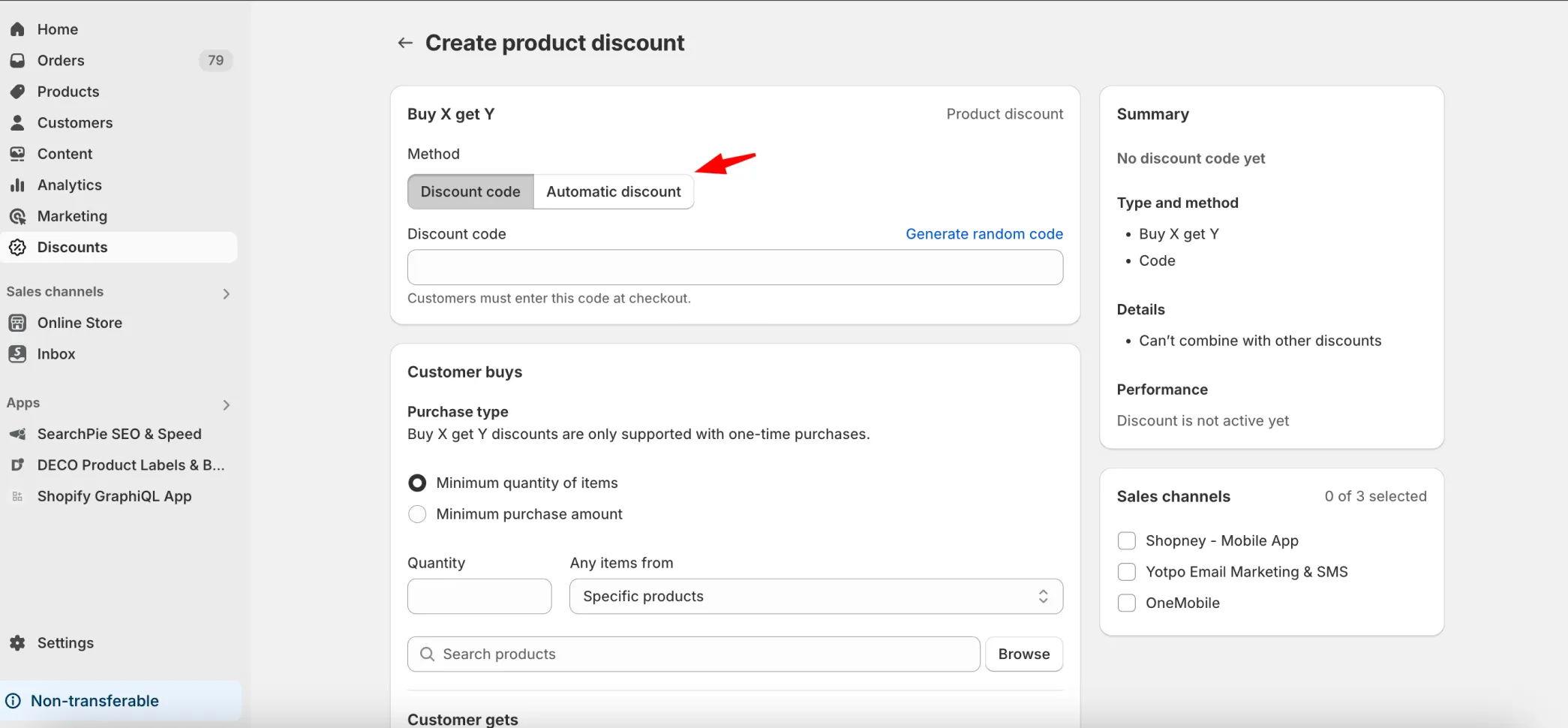Click the DECO Product Labels app icon

(x=17, y=465)
